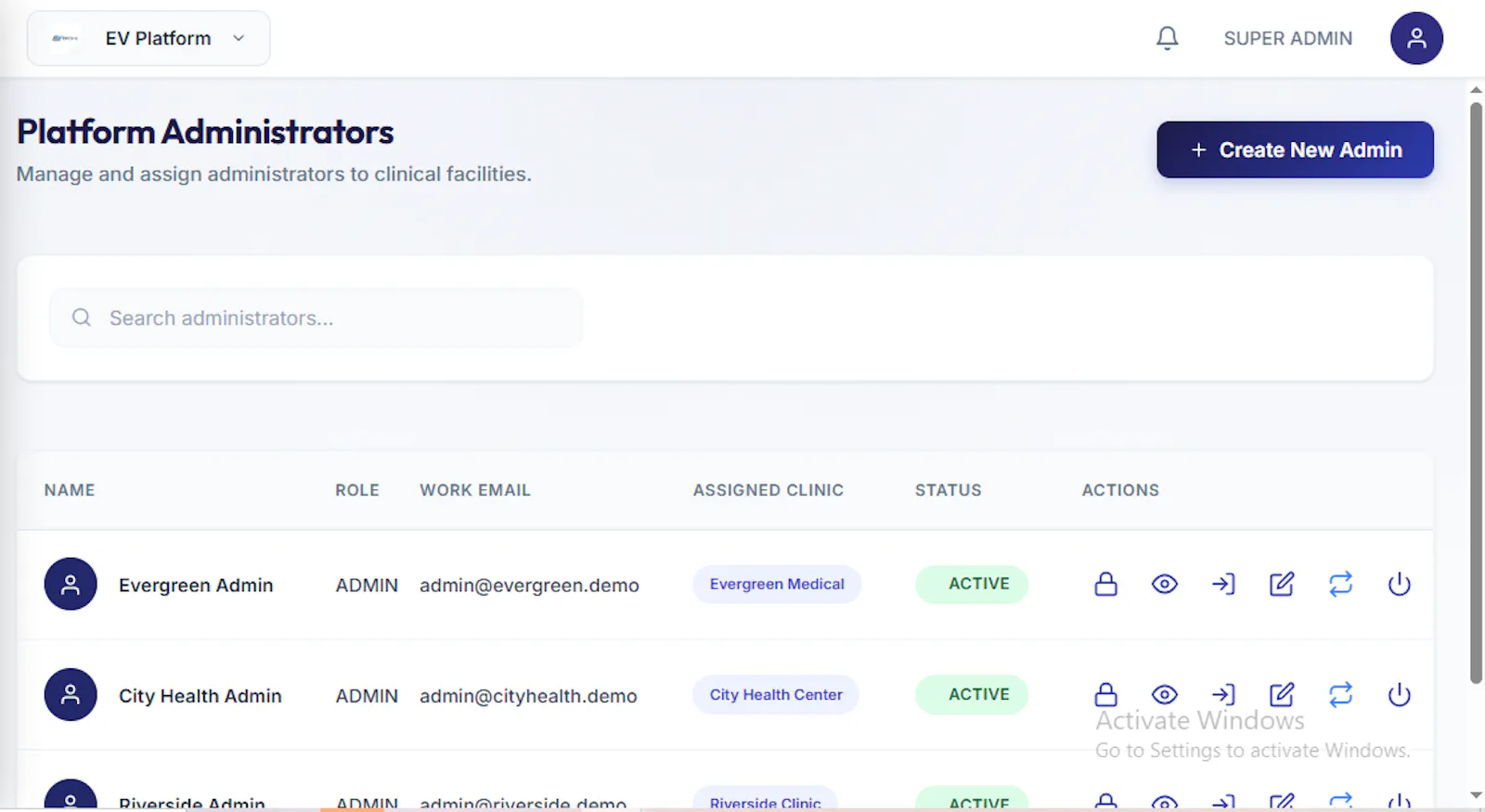
Task: View City Health Admin via eye icon
Action: pos(1164,694)
